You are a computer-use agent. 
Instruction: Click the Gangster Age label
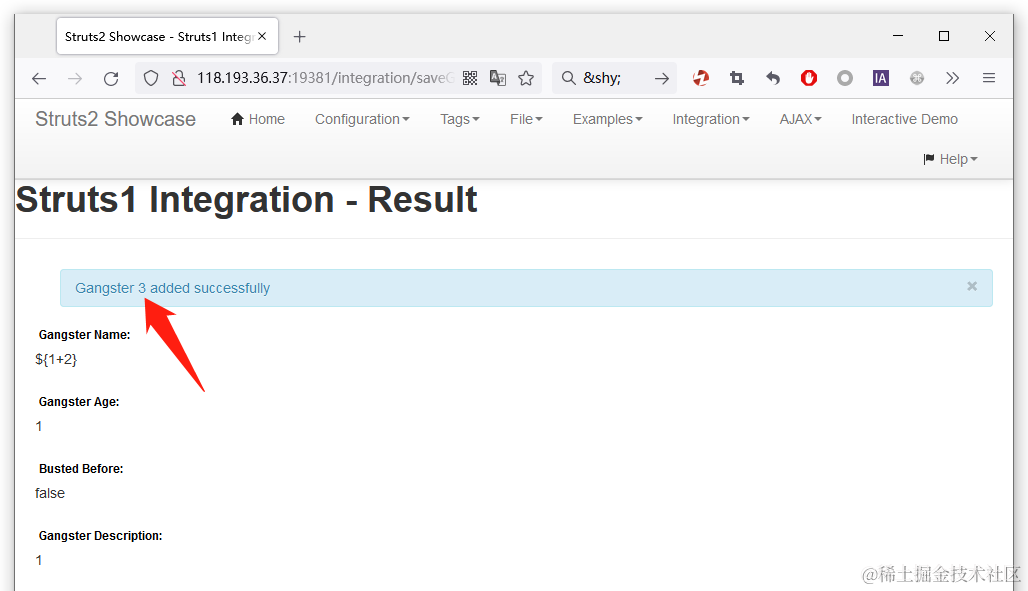(x=79, y=402)
